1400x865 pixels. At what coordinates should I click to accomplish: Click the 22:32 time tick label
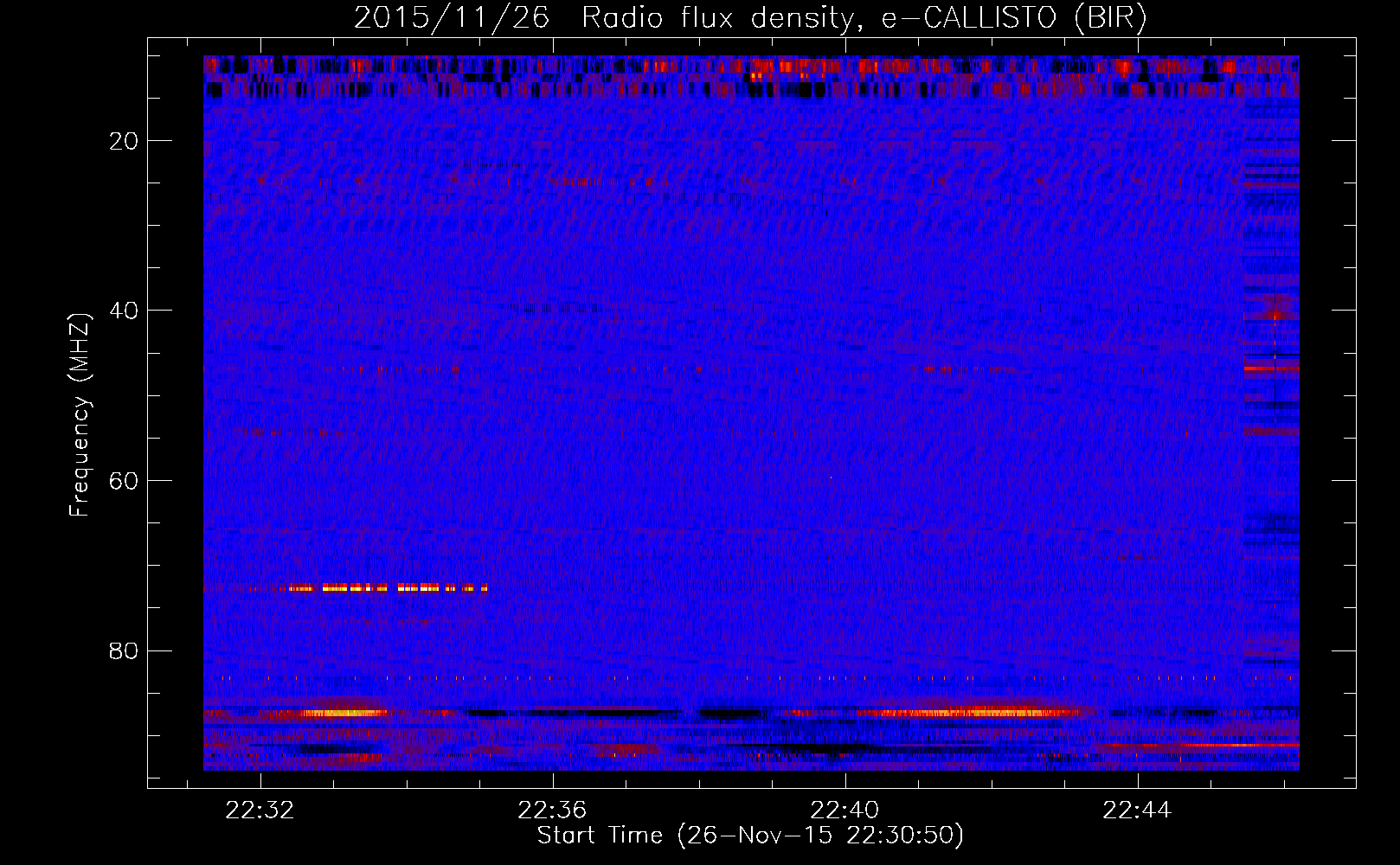coord(260,811)
